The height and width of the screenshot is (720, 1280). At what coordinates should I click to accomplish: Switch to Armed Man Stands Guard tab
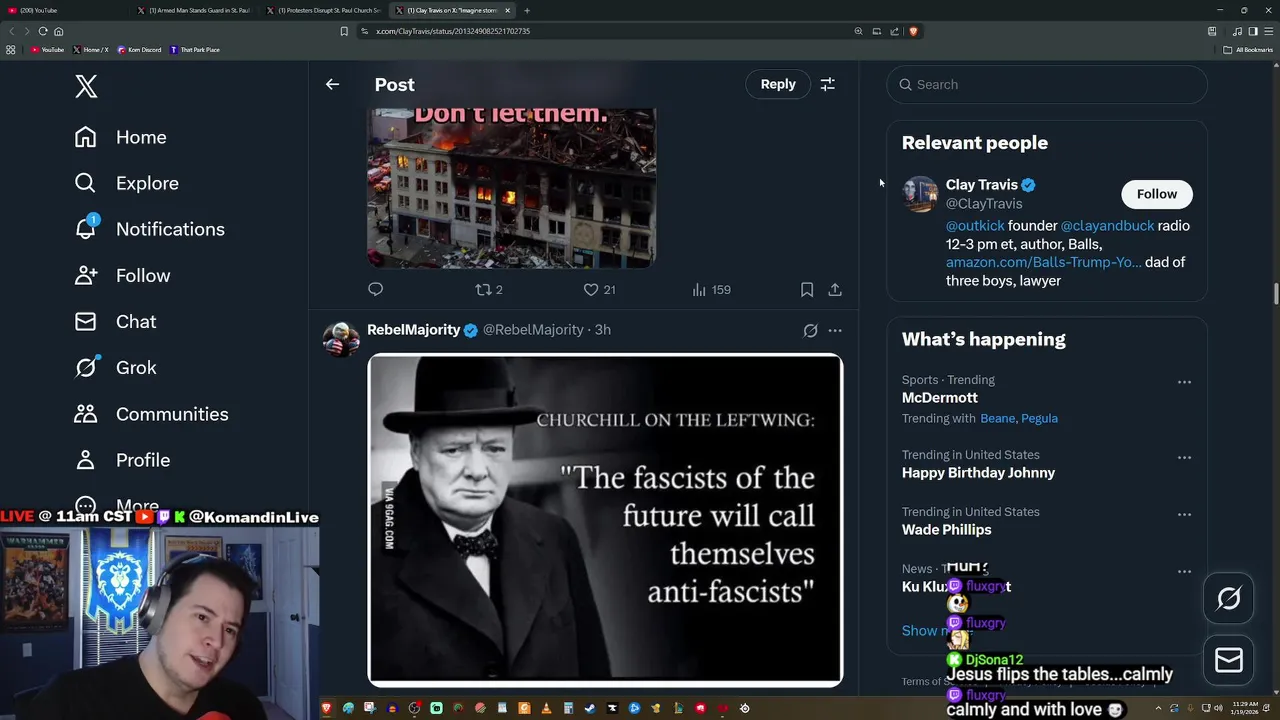194,10
